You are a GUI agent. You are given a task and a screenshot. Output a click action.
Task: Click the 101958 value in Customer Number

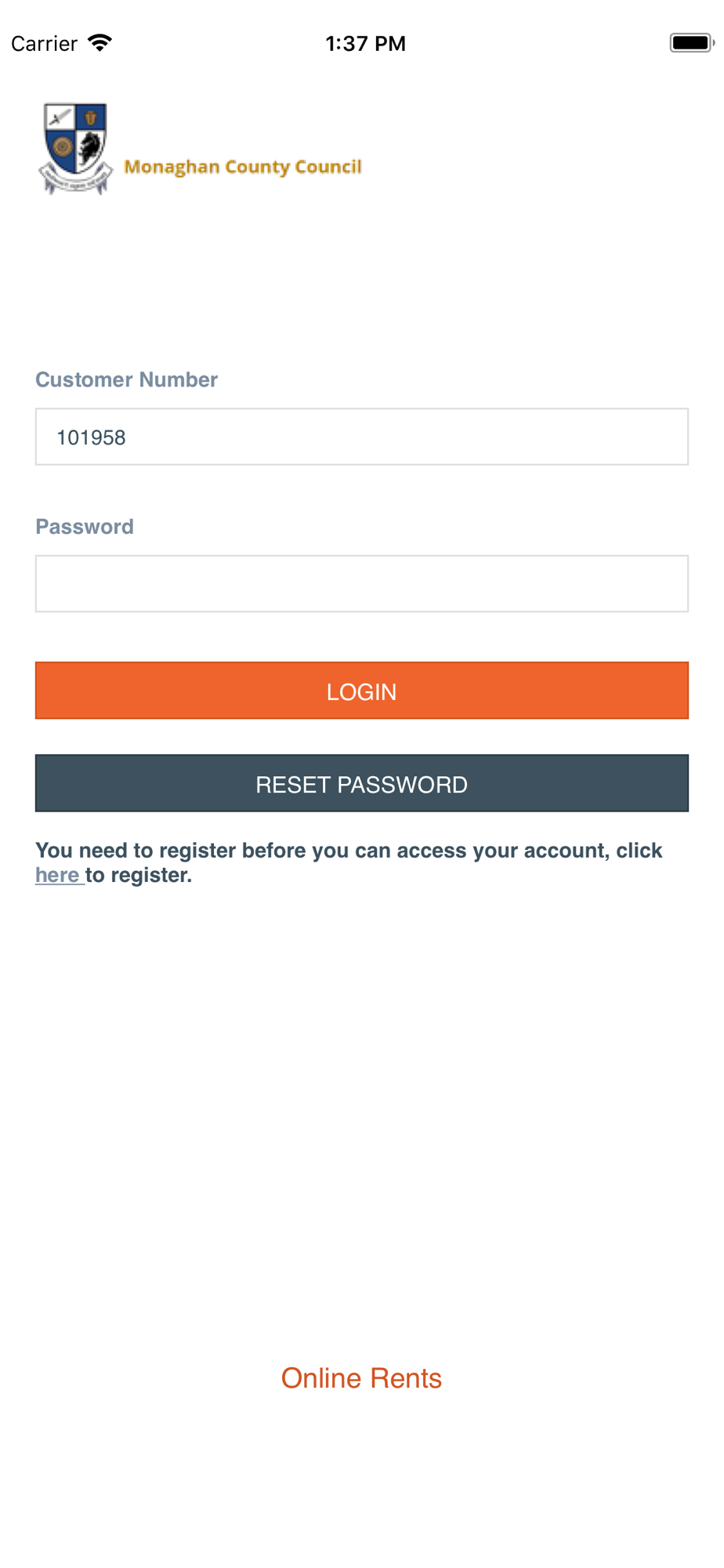(x=91, y=437)
